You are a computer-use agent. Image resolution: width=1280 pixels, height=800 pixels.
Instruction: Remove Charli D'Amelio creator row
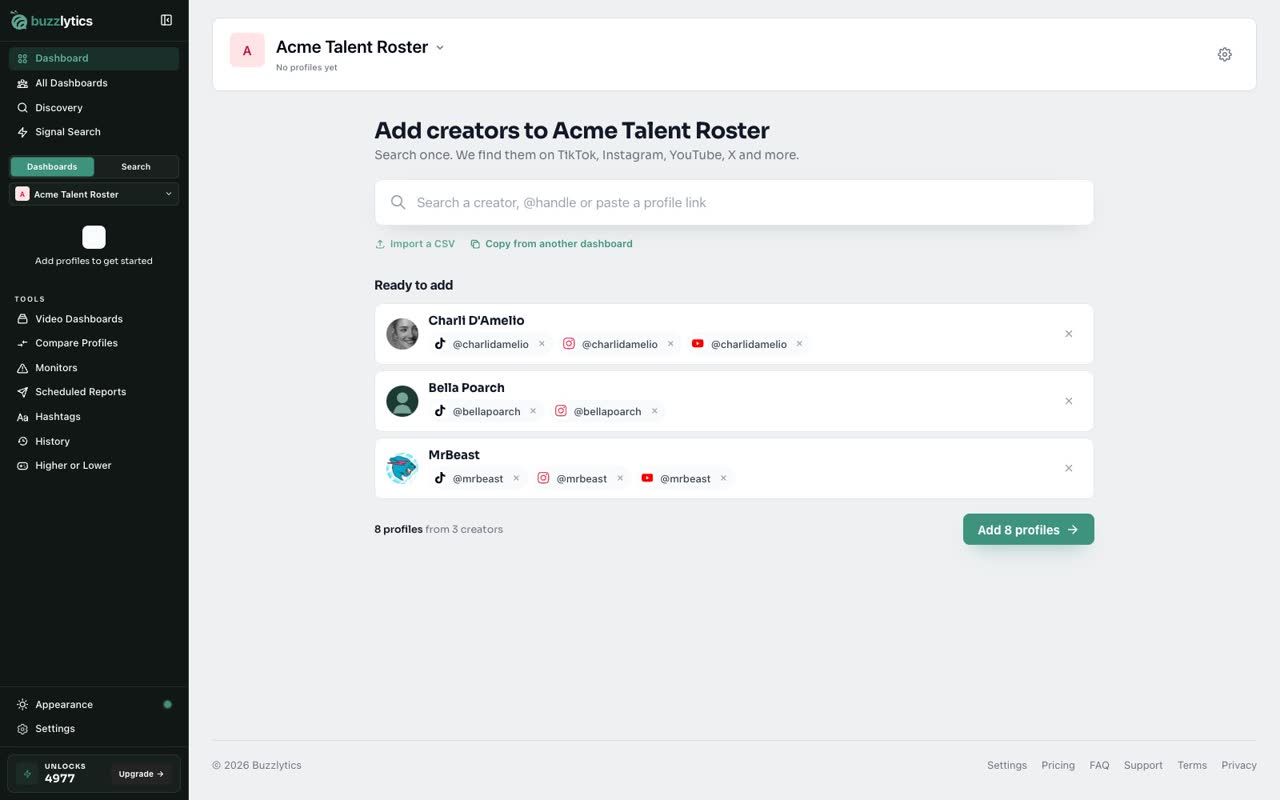[1068, 334]
